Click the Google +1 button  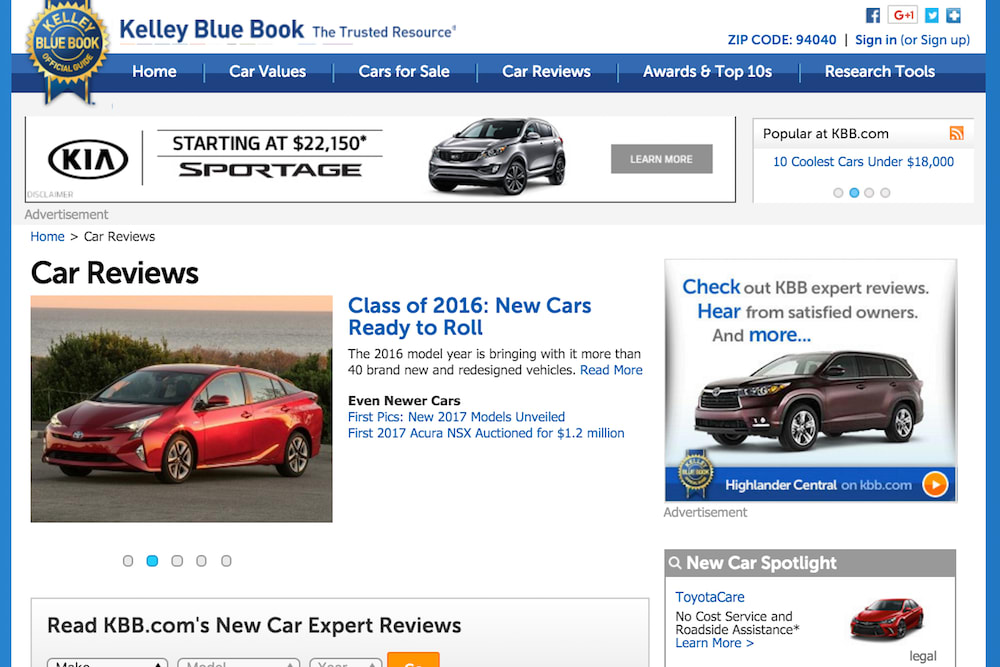pos(902,15)
